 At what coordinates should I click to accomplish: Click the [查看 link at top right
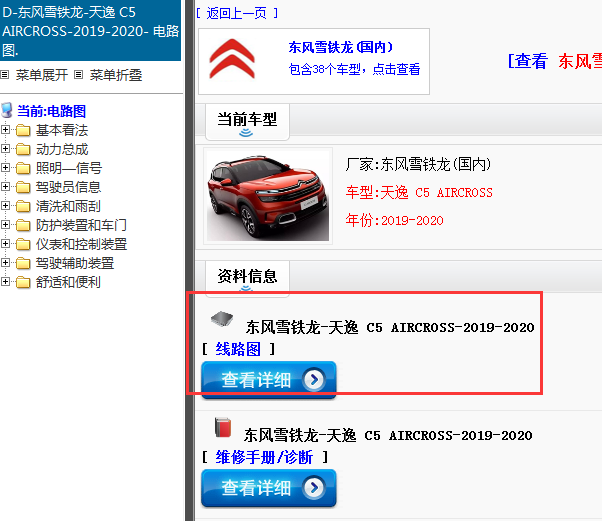[x=528, y=61]
